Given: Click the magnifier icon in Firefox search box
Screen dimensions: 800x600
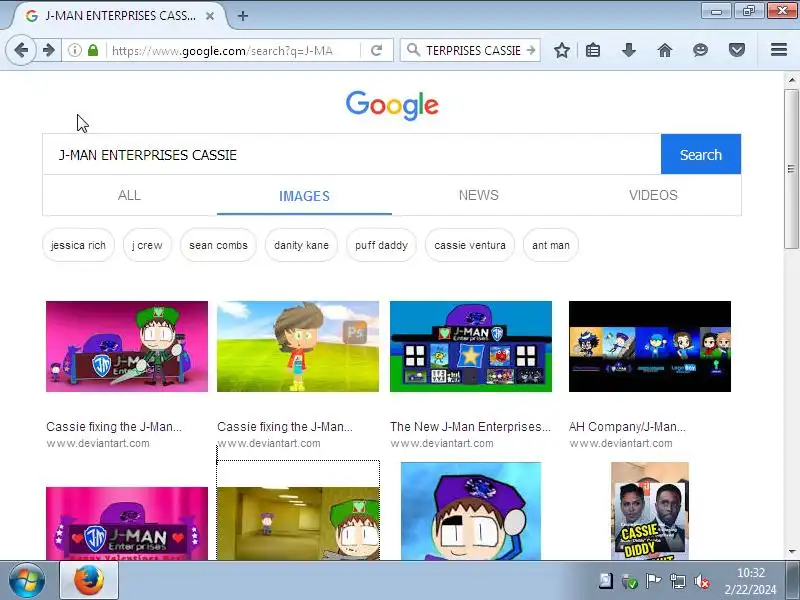Looking at the screenshot, I should 413,50.
